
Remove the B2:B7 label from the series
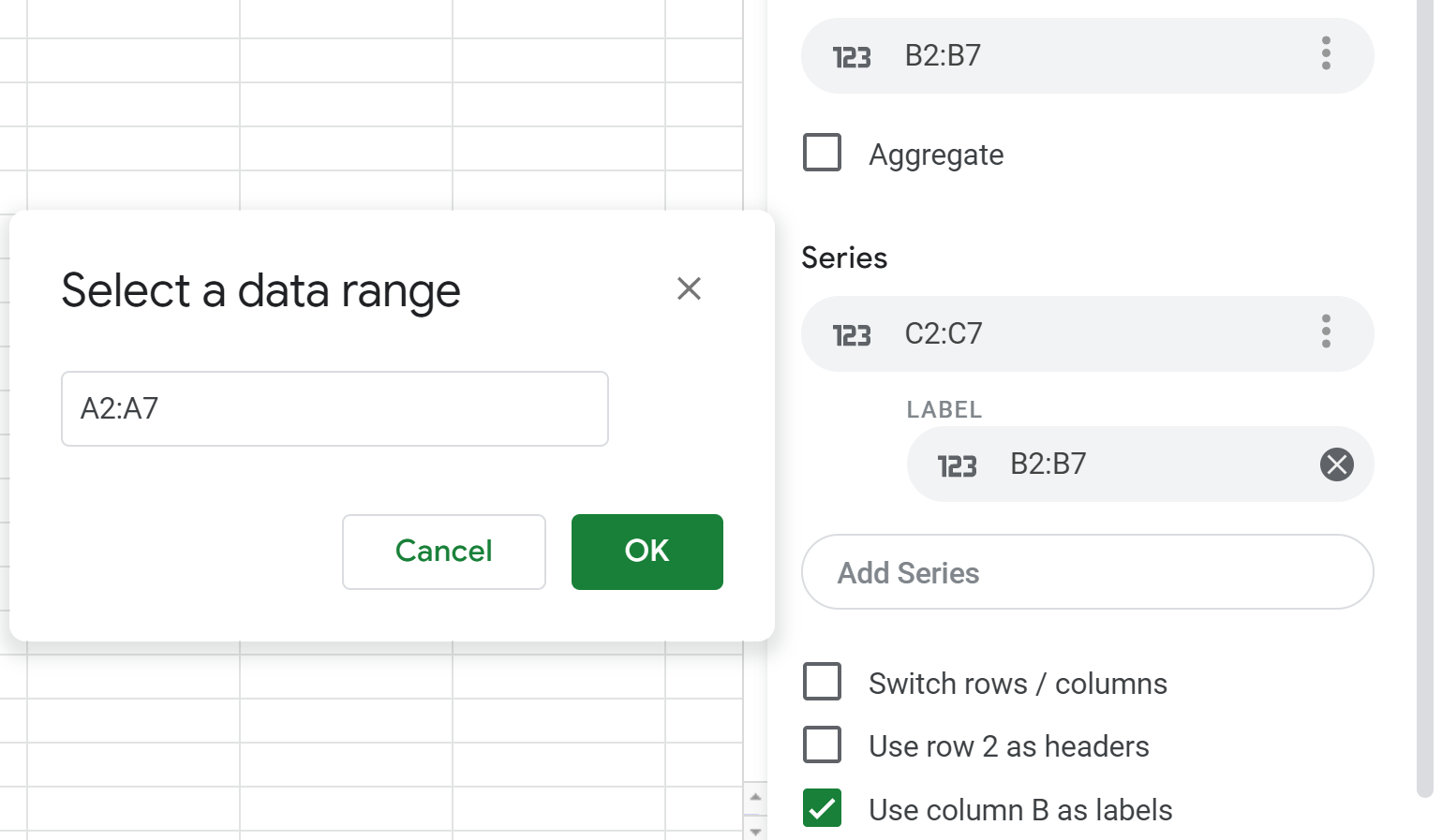point(1336,464)
